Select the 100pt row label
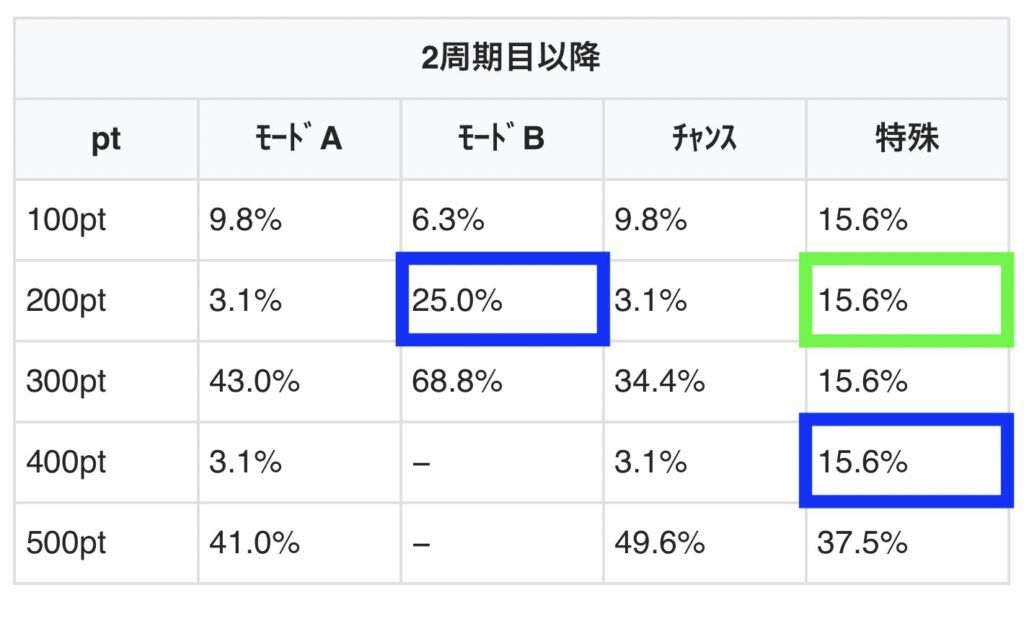Screen dimensions: 1024x634 click(66, 219)
